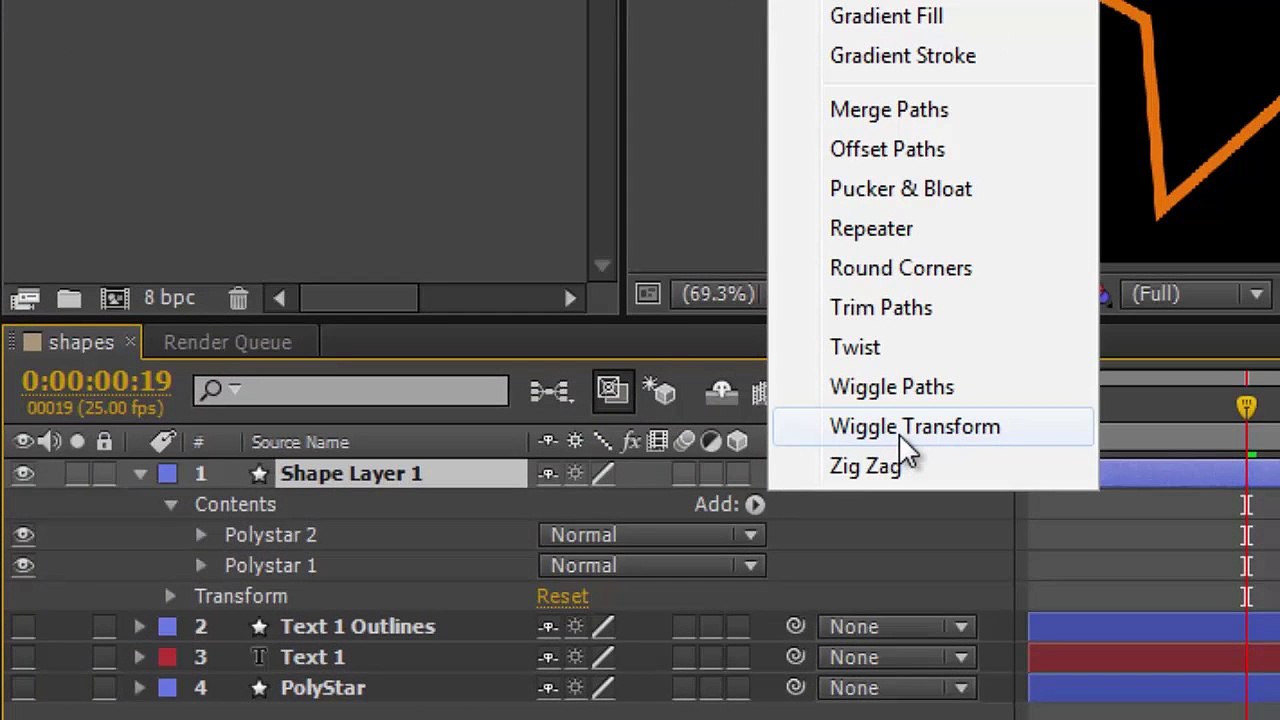1280x720 pixels.
Task: Toggle the draft 3D icon in timeline
Action: click(659, 390)
